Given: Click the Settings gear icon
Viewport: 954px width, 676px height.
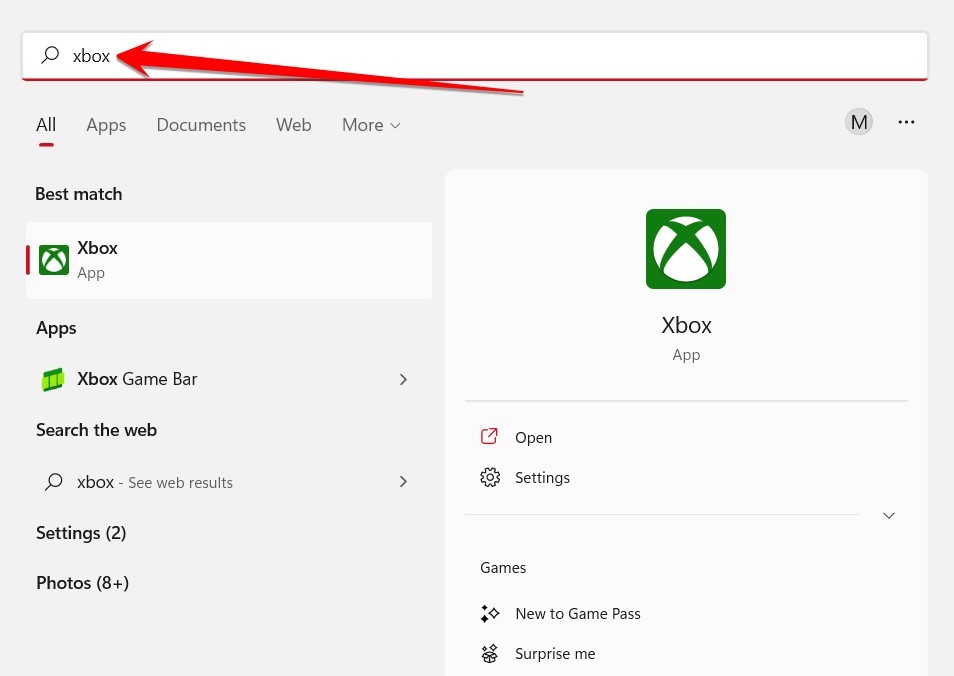Looking at the screenshot, I should click(490, 478).
